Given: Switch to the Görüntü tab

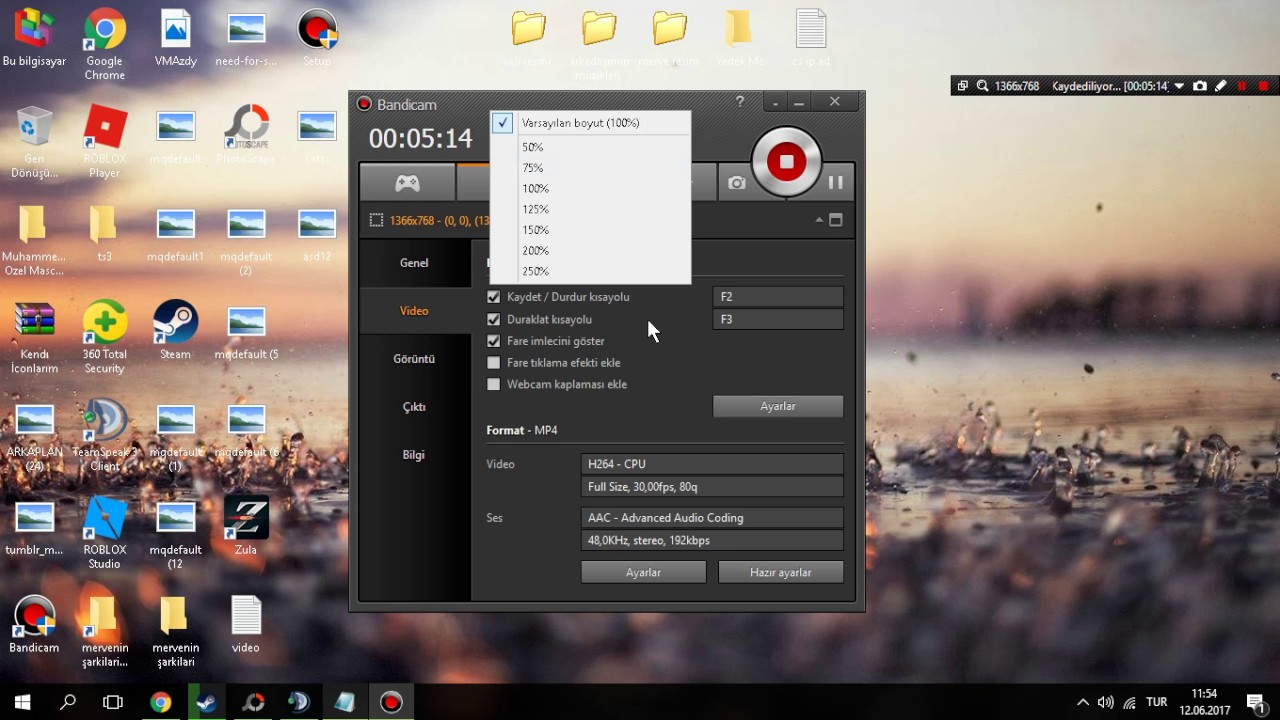Looking at the screenshot, I should tap(413, 358).
